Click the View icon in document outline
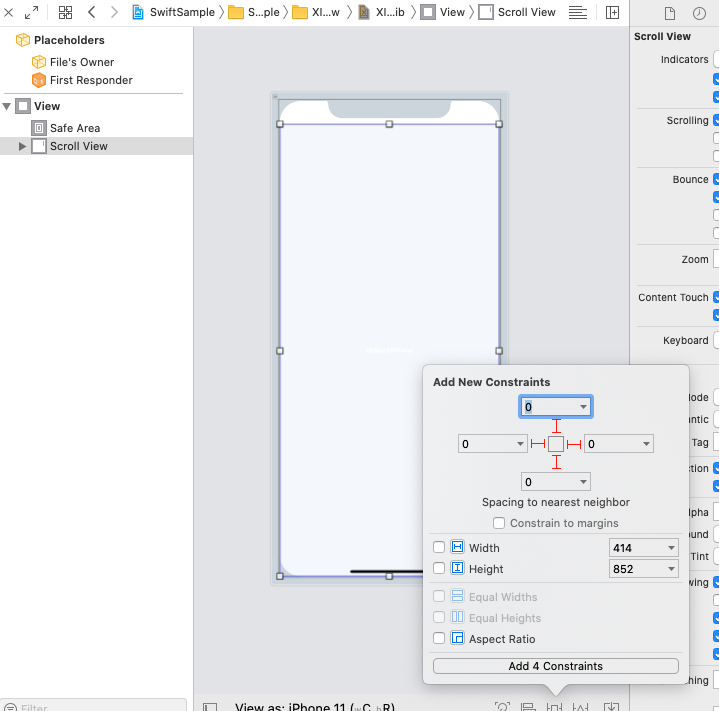This screenshot has height=711, width=719. pyautogui.click(x=23, y=106)
